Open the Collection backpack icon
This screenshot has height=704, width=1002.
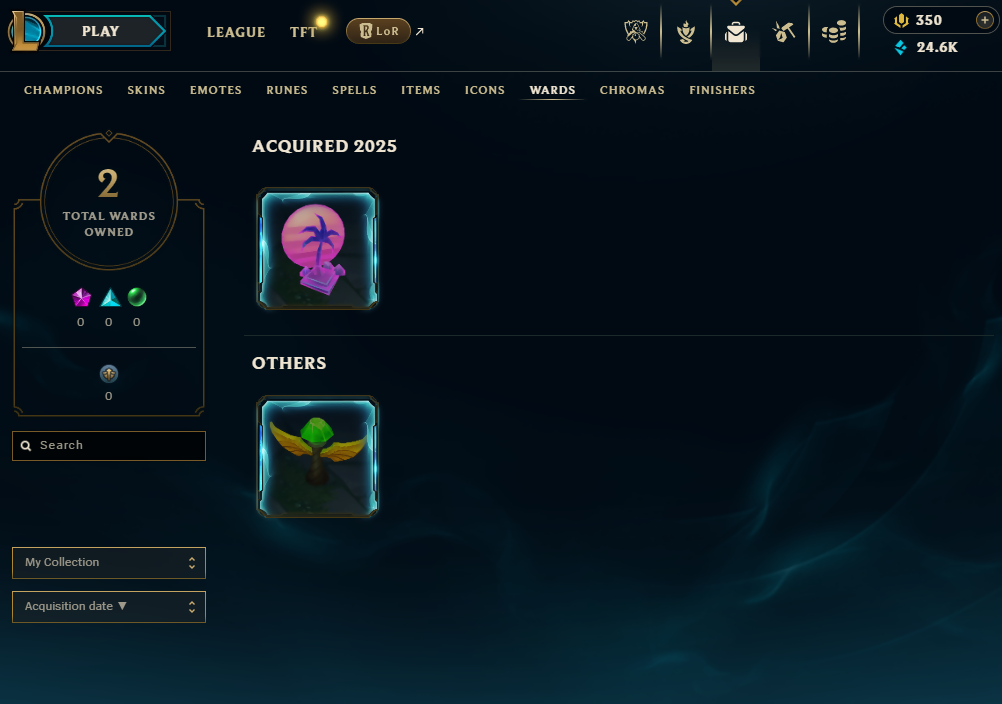click(x=736, y=31)
